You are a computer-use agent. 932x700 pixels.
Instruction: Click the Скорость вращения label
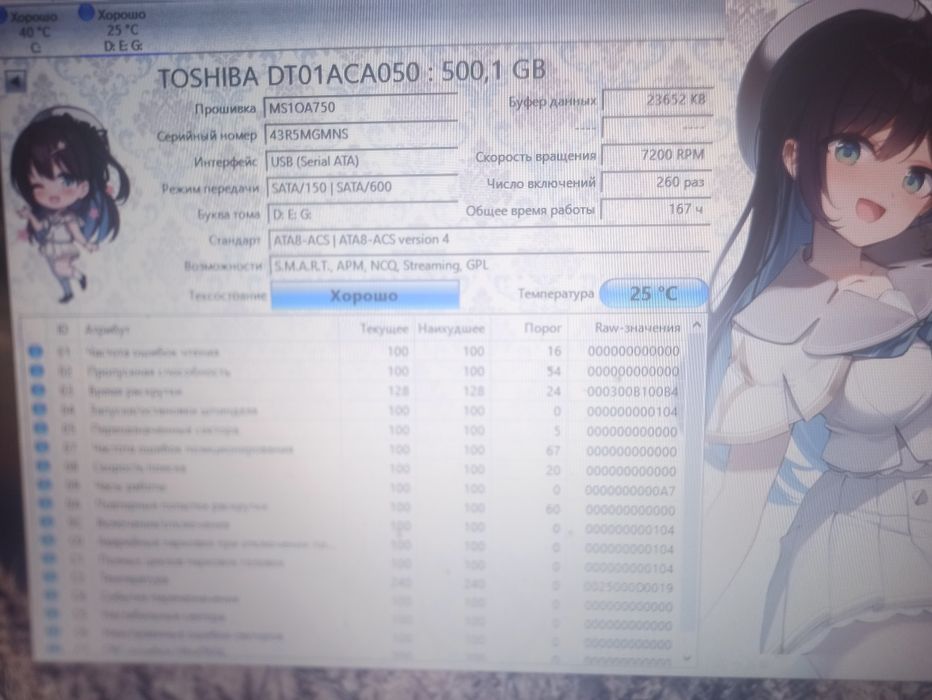click(x=536, y=156)
